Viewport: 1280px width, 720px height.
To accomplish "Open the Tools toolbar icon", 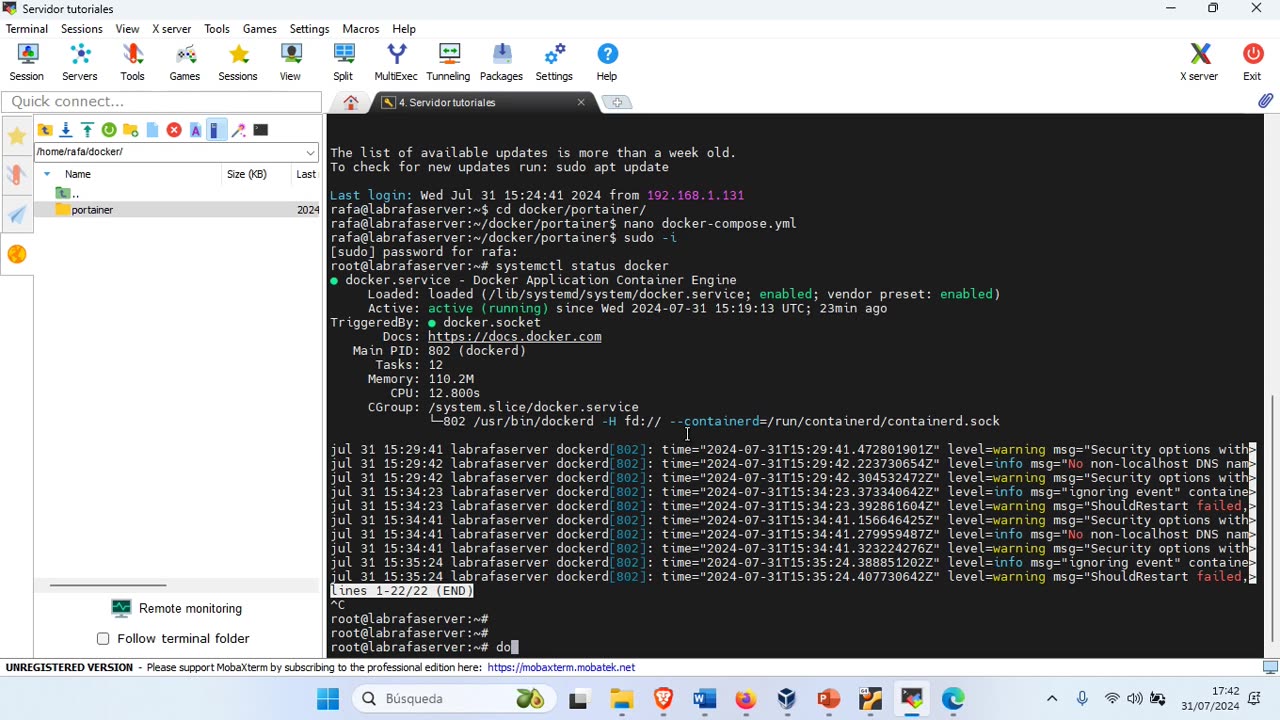I will click(133, 62).
